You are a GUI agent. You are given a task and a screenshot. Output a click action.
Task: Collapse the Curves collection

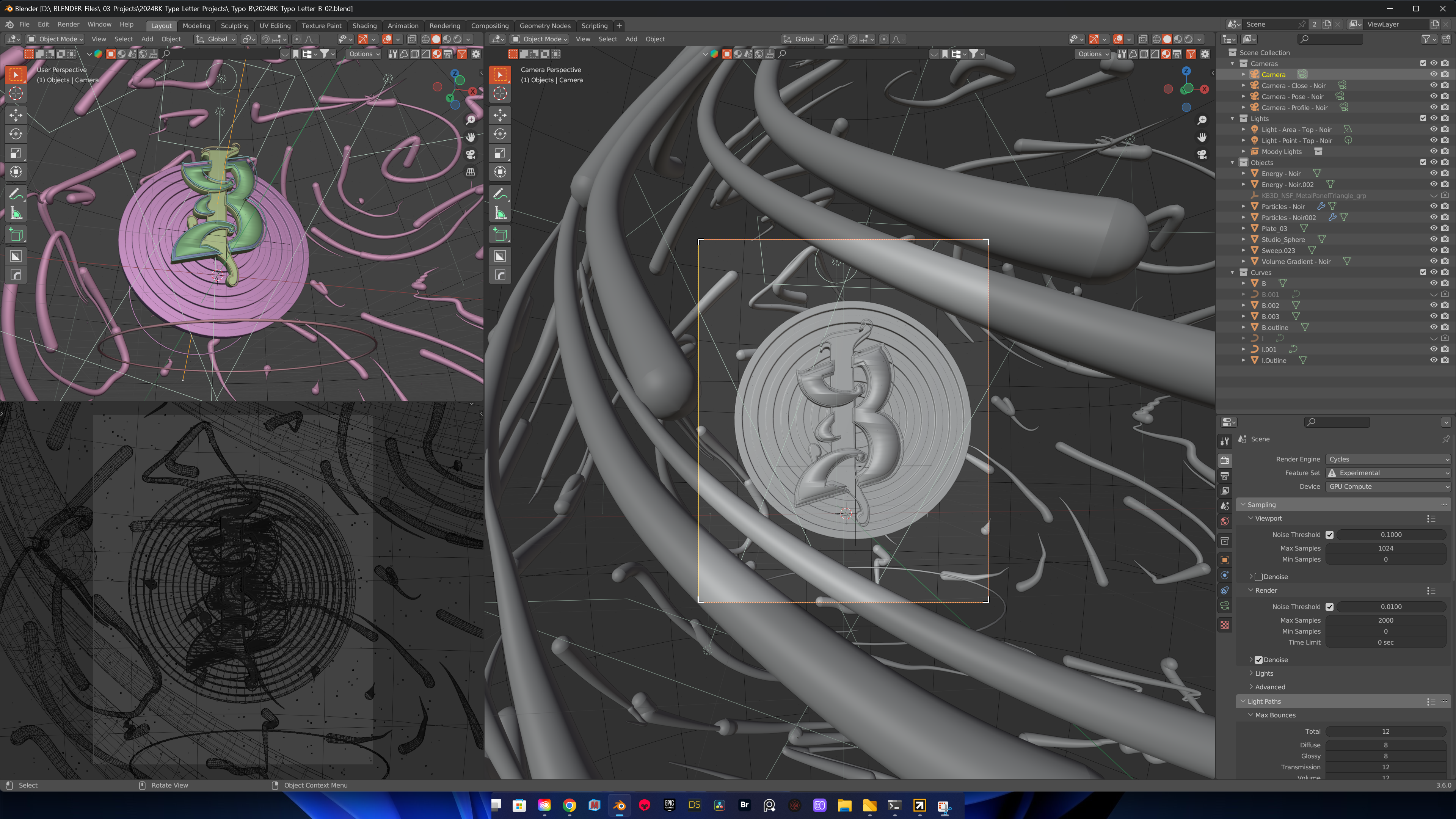(1233, 273)
